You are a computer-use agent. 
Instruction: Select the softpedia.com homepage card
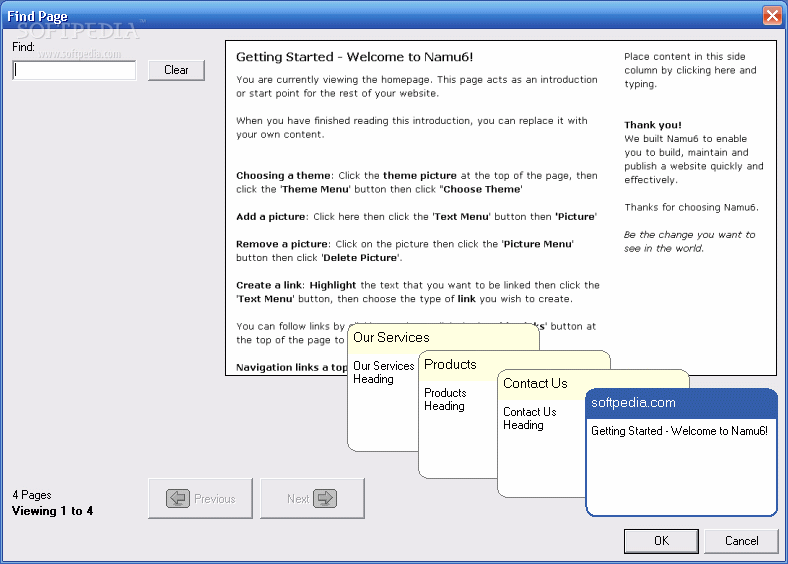pos(681,452)
